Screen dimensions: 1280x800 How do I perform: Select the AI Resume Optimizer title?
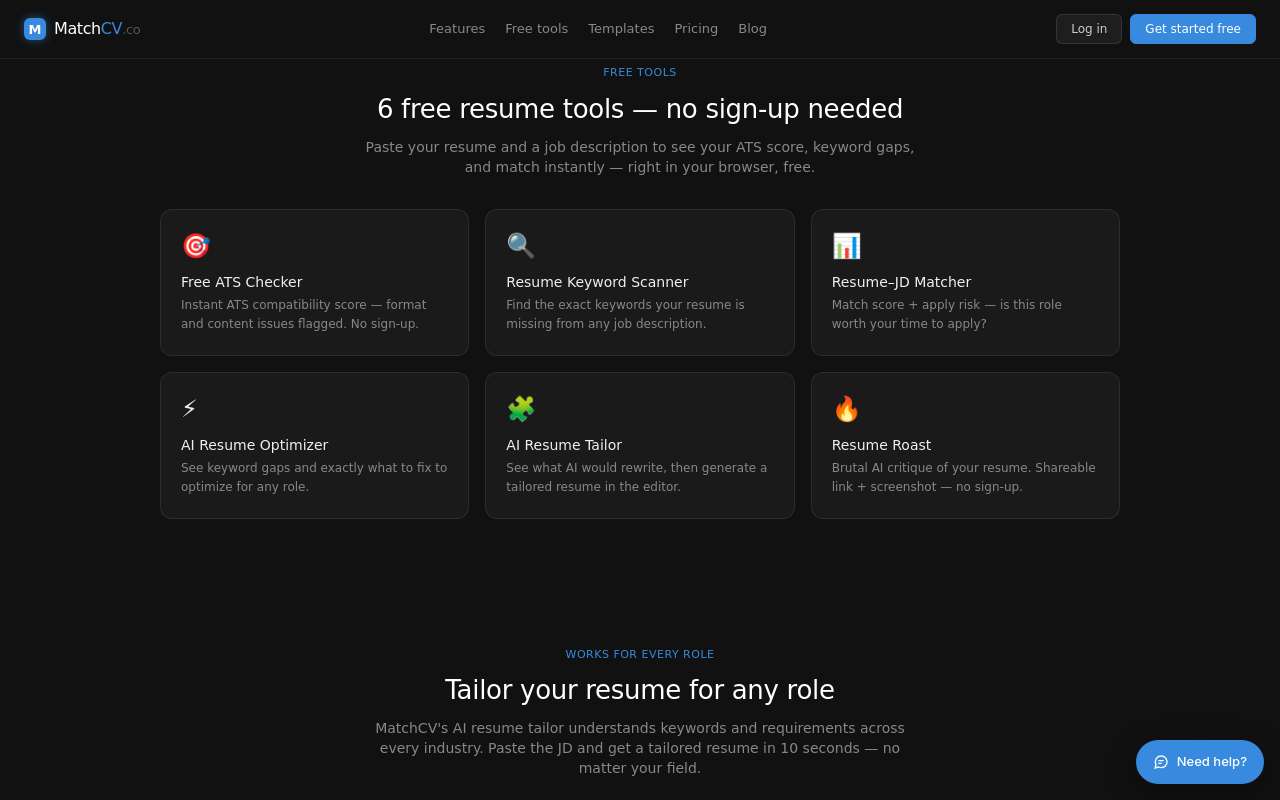[254, 445]
